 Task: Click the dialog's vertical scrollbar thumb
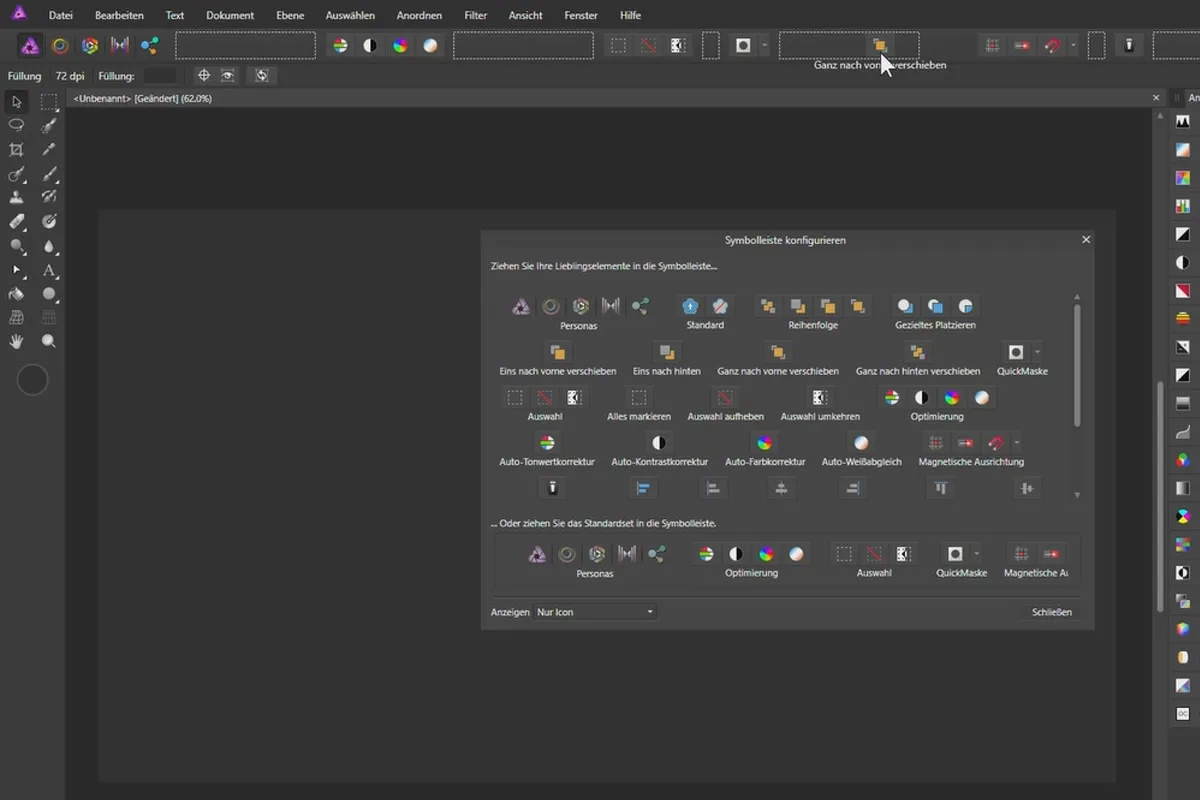point(1077,365)
